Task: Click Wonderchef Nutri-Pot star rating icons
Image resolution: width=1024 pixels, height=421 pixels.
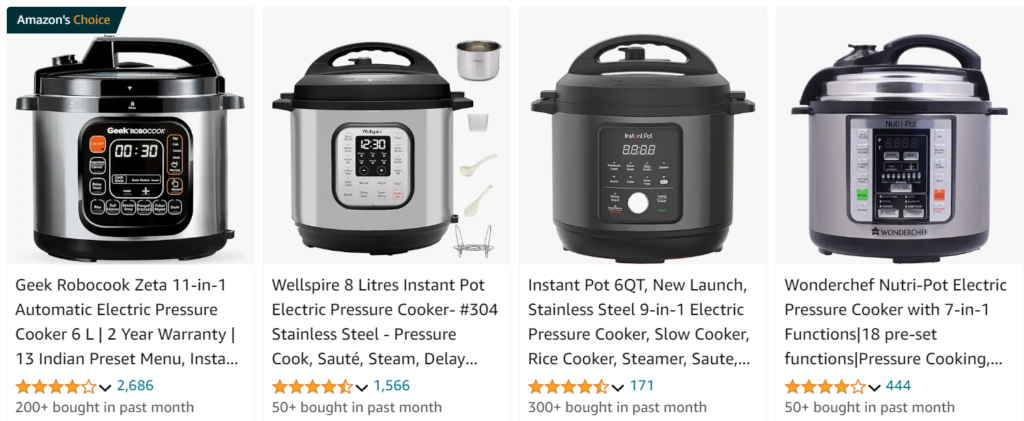Action: coord(825,386)
